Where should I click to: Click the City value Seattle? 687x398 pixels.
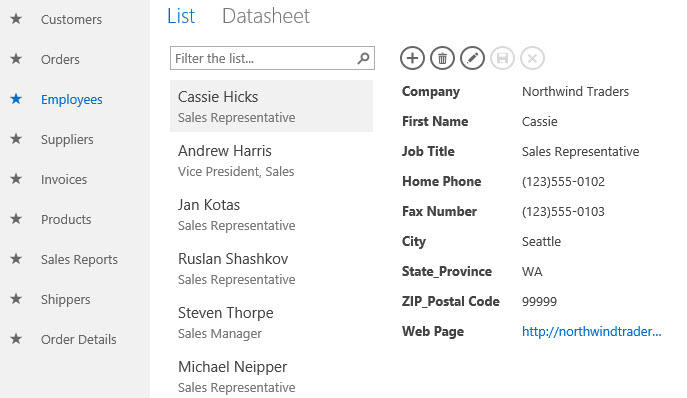541,242
